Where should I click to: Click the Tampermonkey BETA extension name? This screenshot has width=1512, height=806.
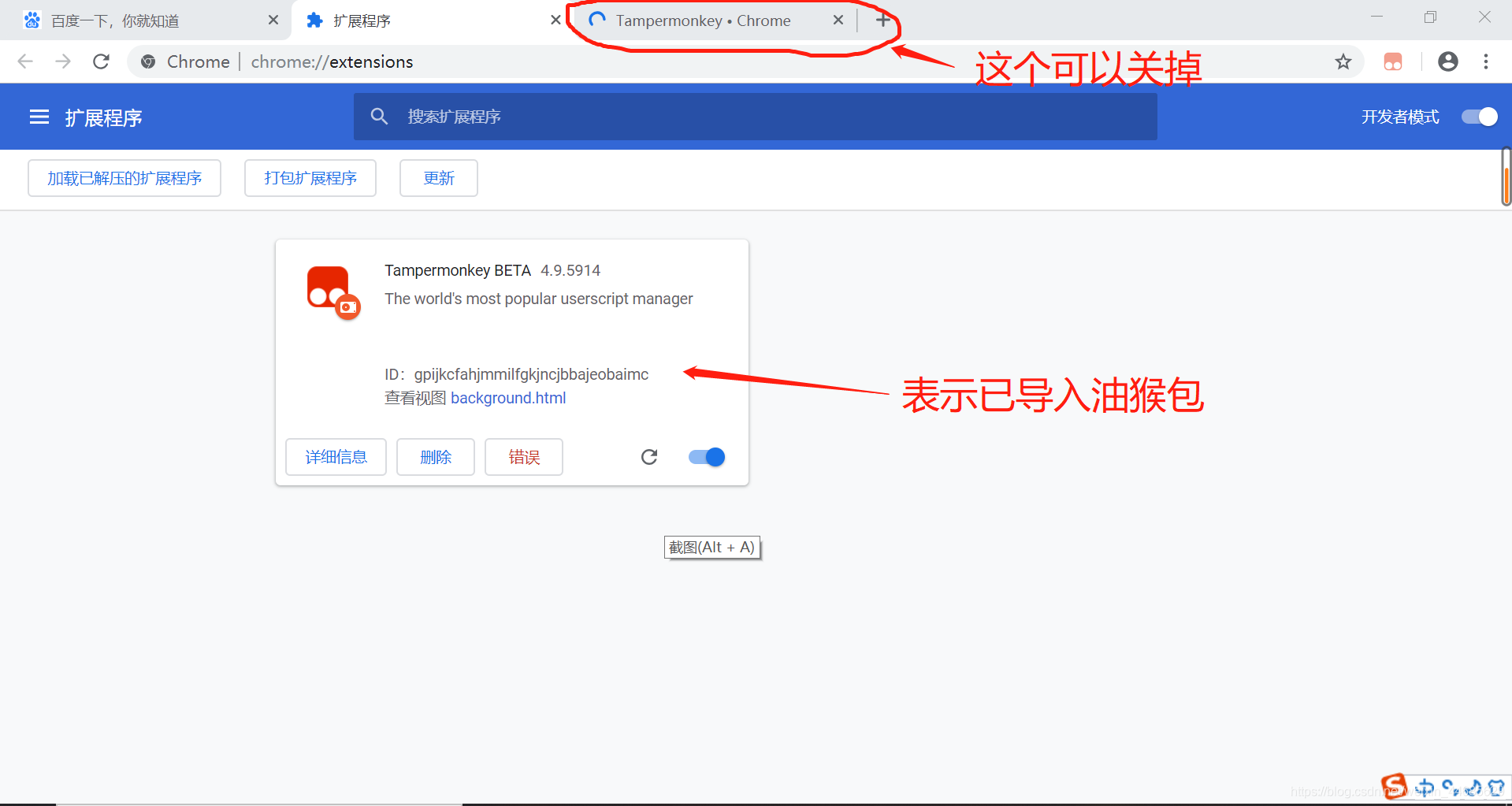(x=458, y=270)
